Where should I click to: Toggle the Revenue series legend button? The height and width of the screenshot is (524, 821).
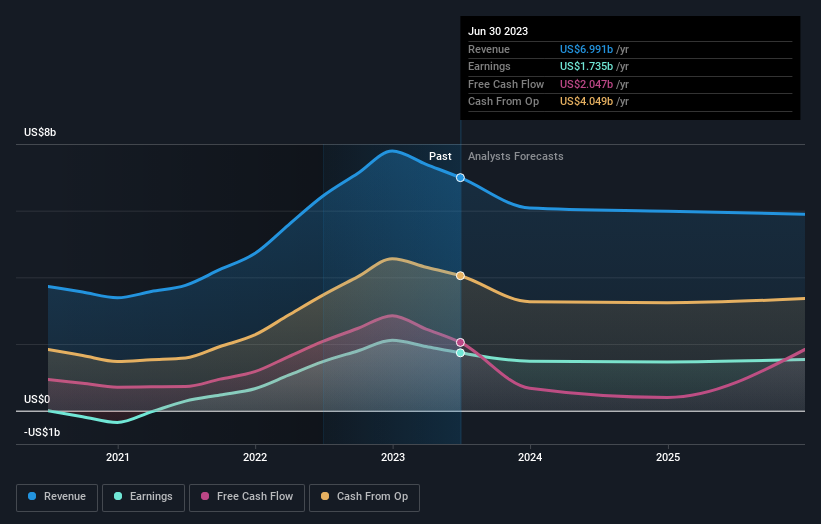point(57,497)
